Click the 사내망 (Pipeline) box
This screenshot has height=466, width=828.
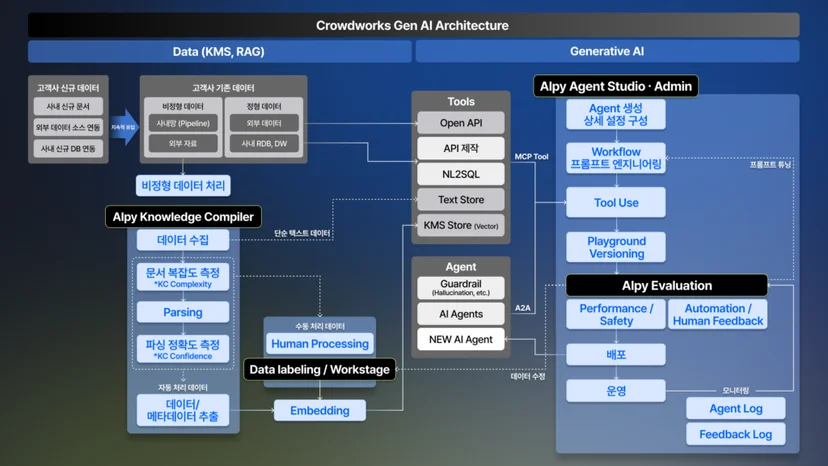(183, 123)
